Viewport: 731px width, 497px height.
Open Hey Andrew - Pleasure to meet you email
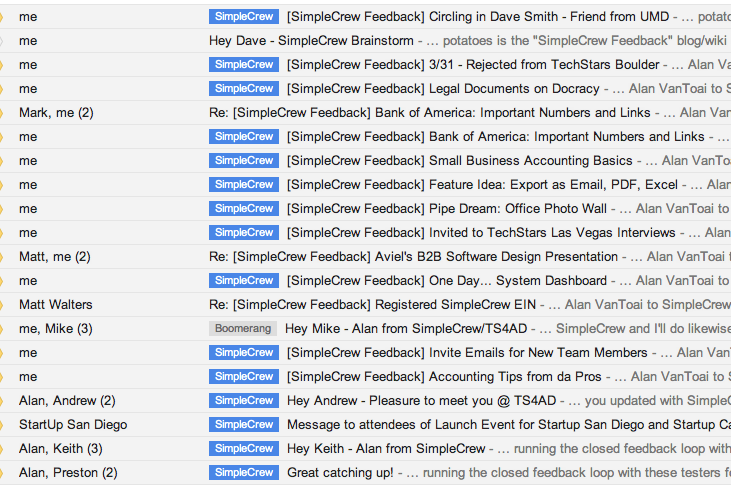click(x=421, y=400)
